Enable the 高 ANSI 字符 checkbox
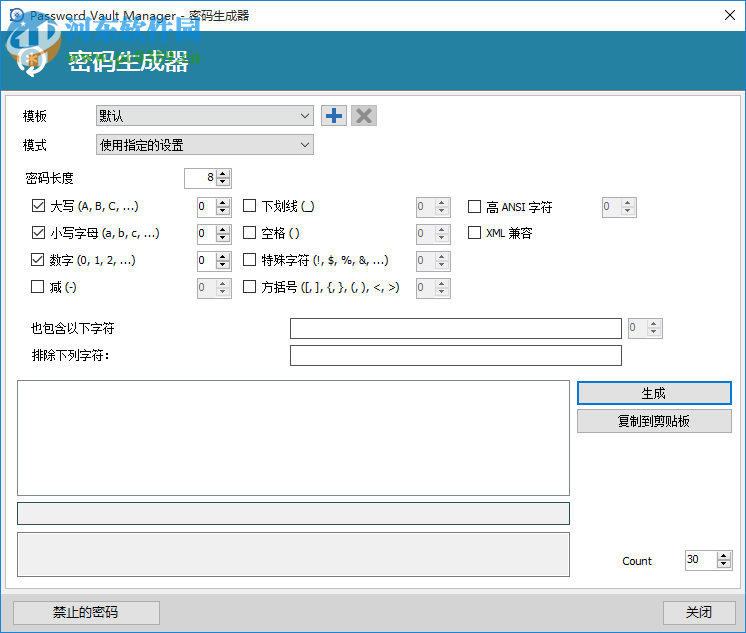This screenshot has width=746, height=633. (474, 207)
